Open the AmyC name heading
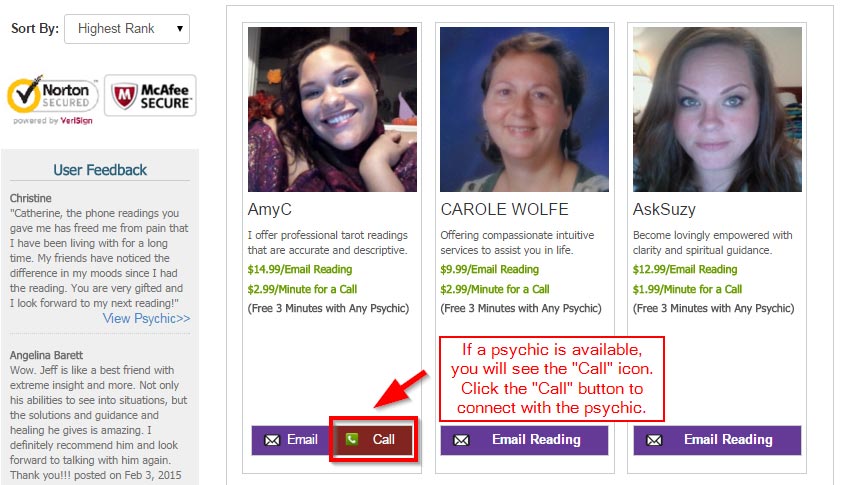Screen dimensions: 845x485 [x=269, y=209]
